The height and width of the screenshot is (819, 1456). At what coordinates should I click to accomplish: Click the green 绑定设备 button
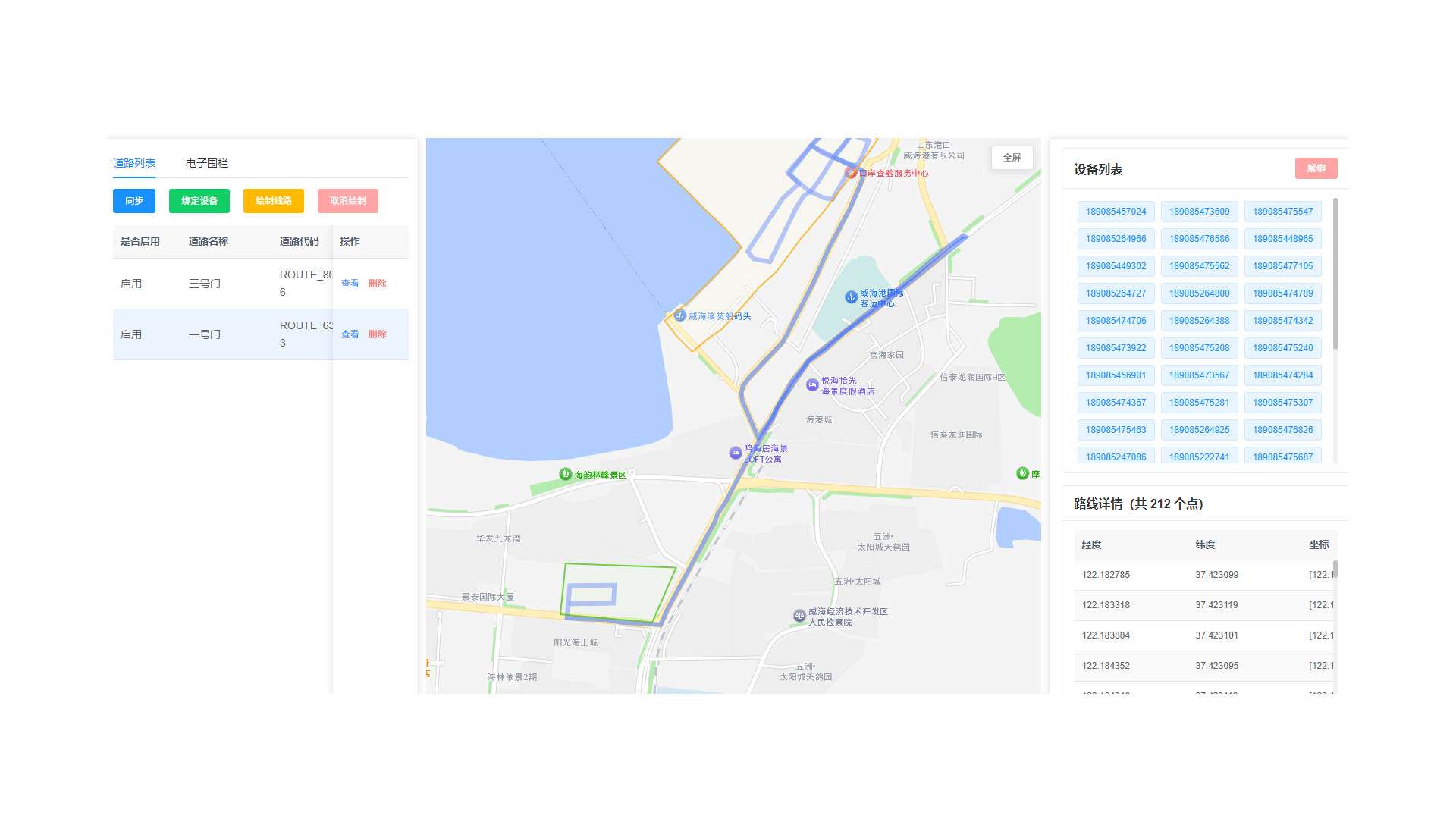pyautogui.click(x=199, y=201)
